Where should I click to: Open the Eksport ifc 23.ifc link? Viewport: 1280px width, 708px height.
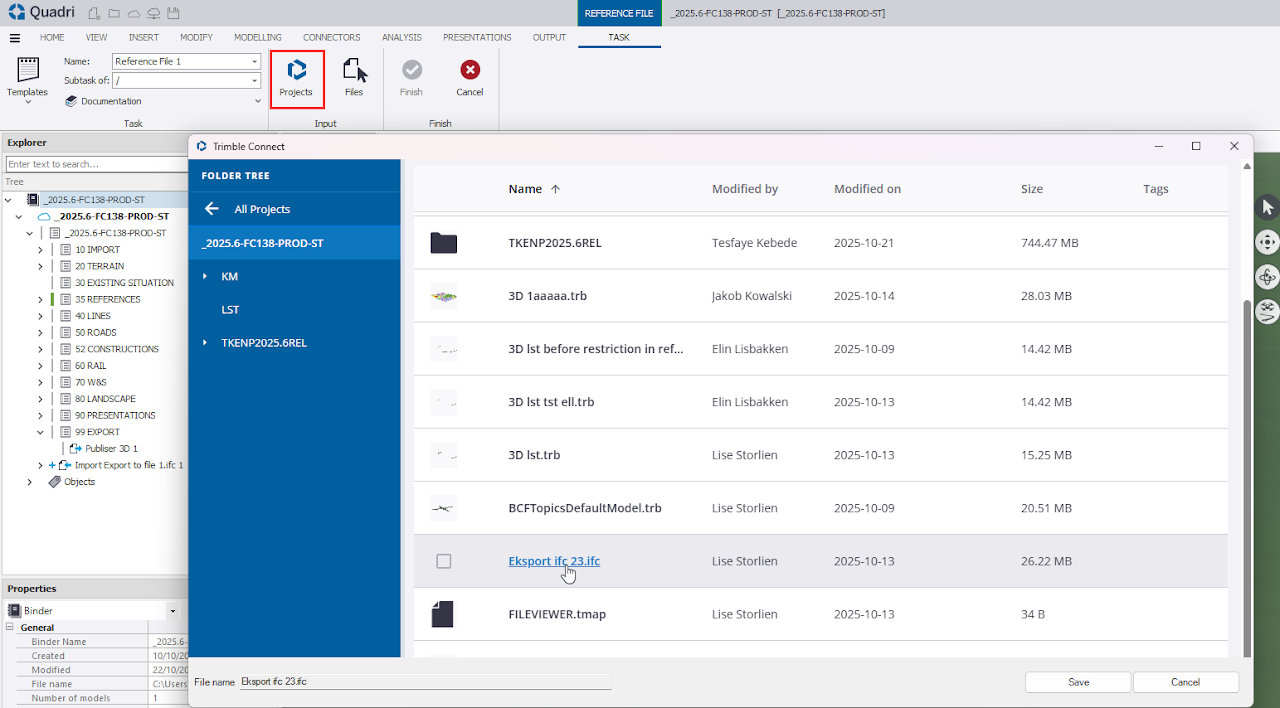coord(554,561)
